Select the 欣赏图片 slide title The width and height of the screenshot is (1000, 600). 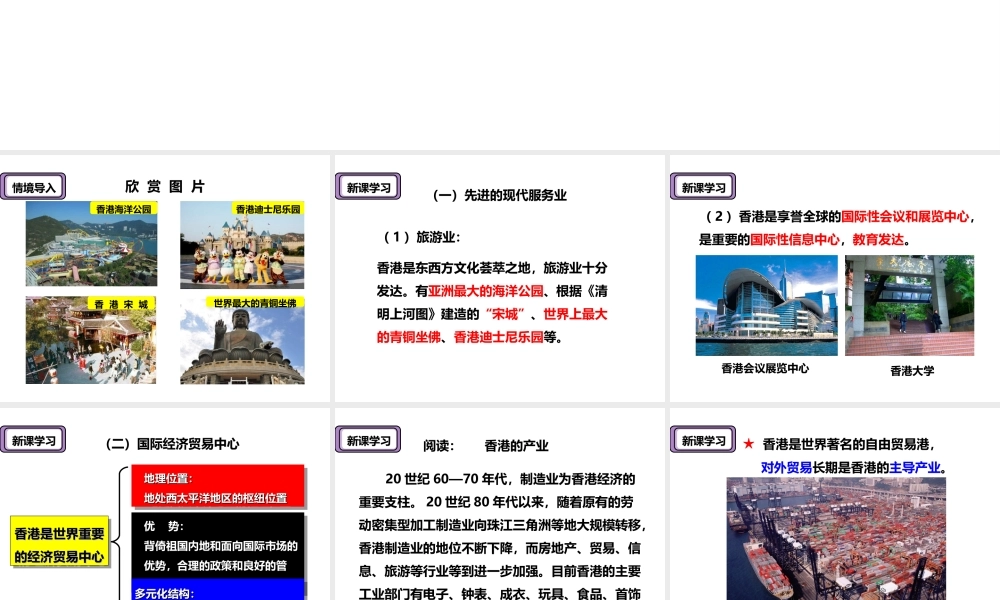tap(165, 186)
